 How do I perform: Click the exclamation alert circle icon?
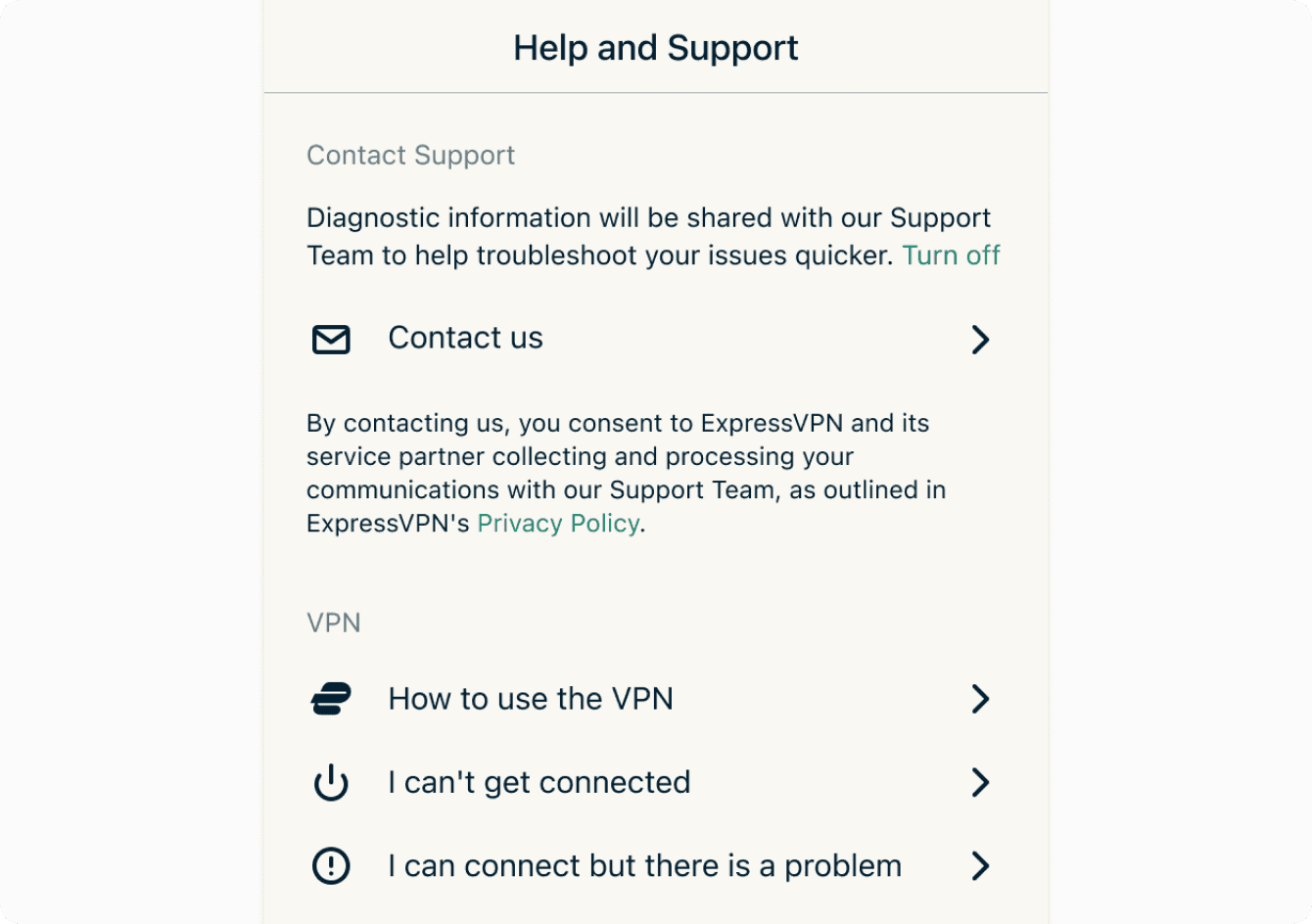(x=331, y=866)
